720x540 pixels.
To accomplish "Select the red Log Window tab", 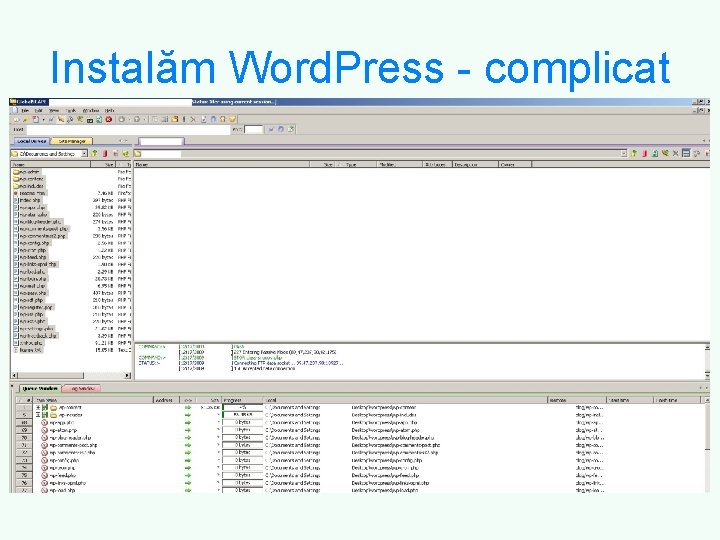I will pos(82,388).
